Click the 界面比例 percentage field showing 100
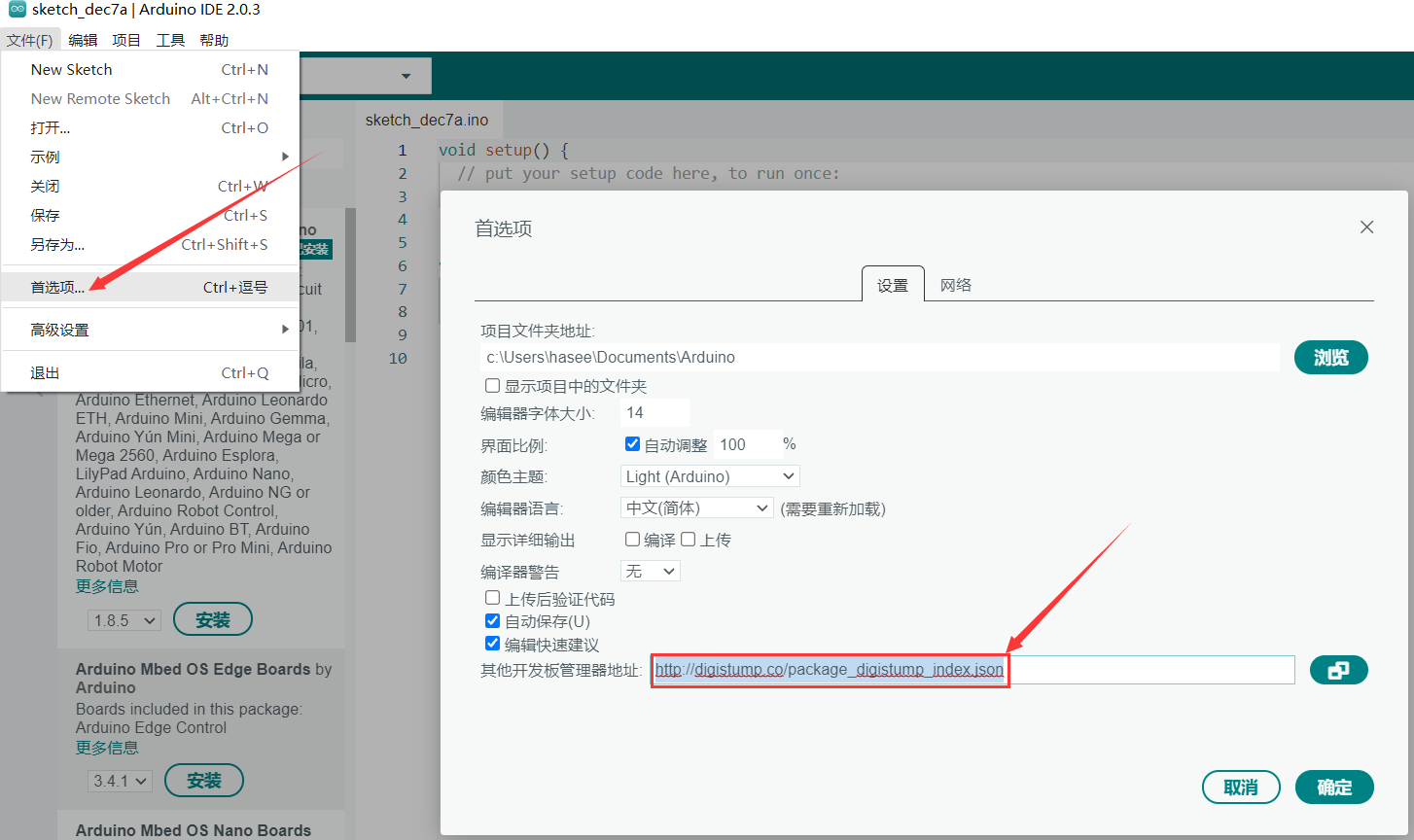This screenshot has width=1414, height=840. [x=748, y=444]
